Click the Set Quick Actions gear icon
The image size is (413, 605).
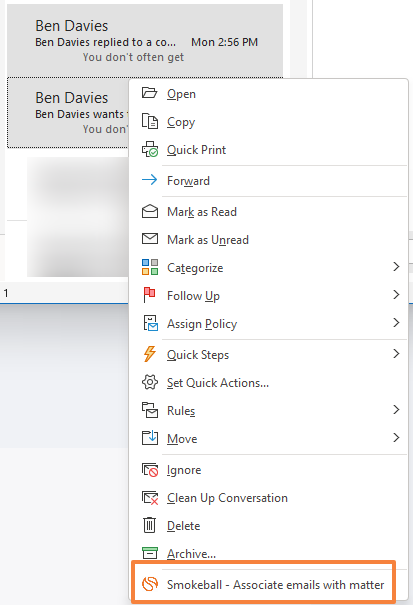point(150,382)
